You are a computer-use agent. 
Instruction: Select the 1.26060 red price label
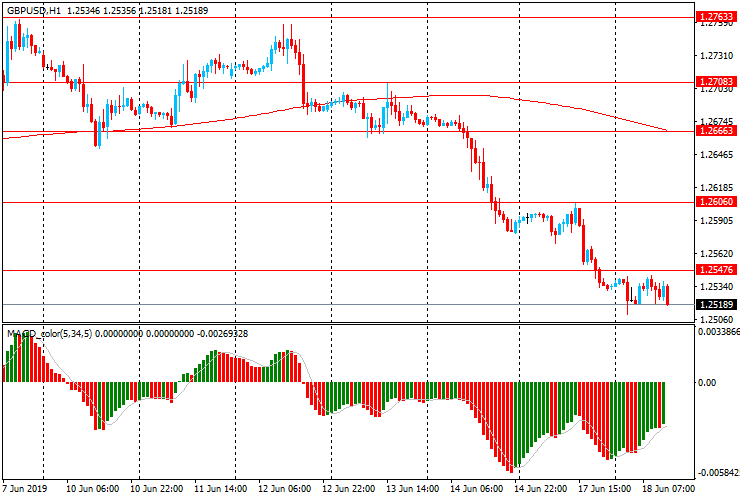tap(716, 202)
